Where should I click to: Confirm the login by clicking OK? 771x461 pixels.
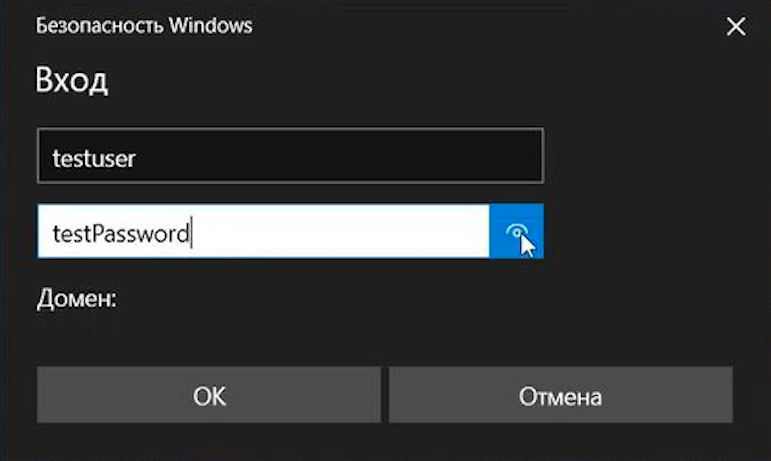click(x=209, y=395)
